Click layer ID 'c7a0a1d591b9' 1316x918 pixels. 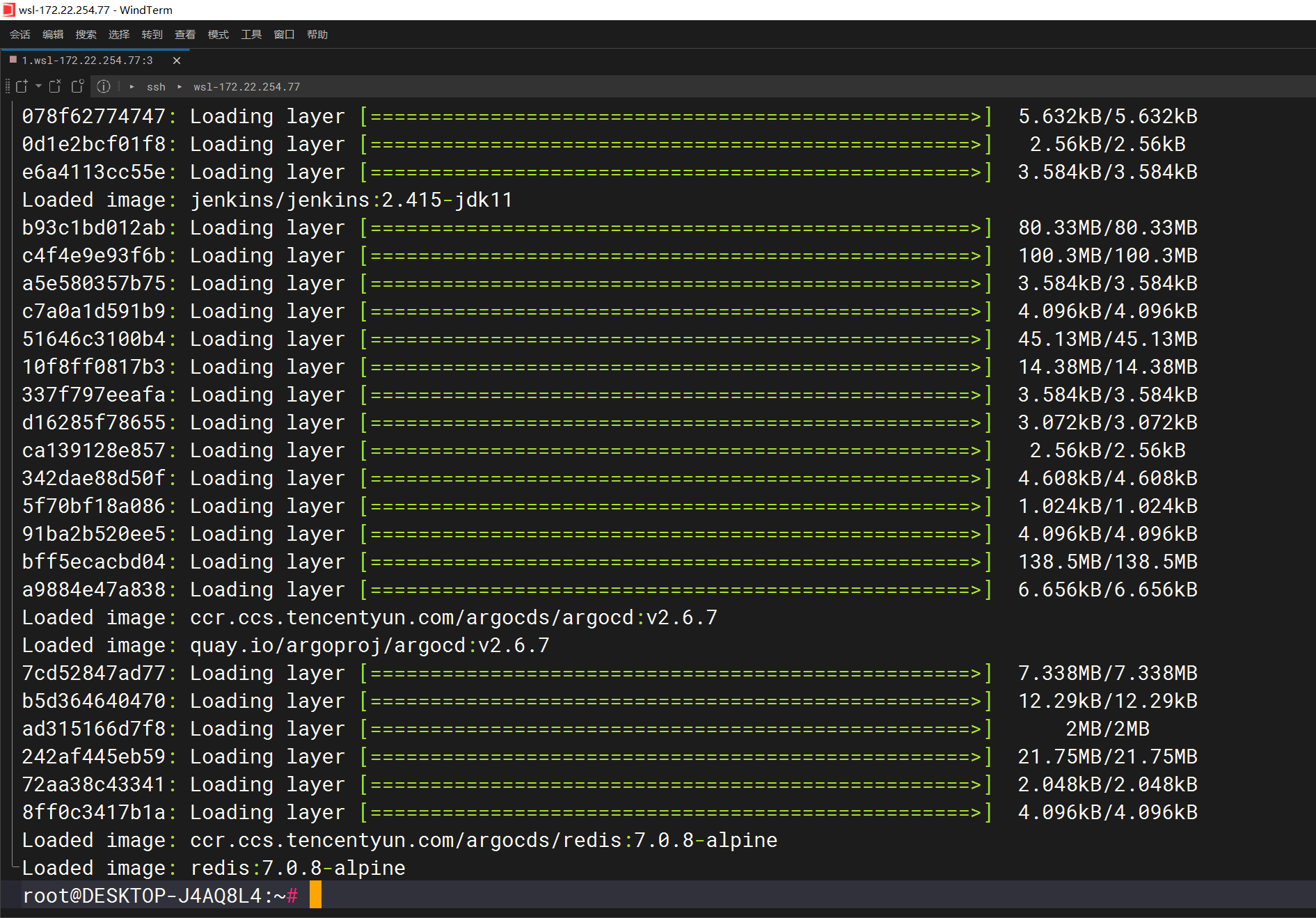tap(94, 311)
